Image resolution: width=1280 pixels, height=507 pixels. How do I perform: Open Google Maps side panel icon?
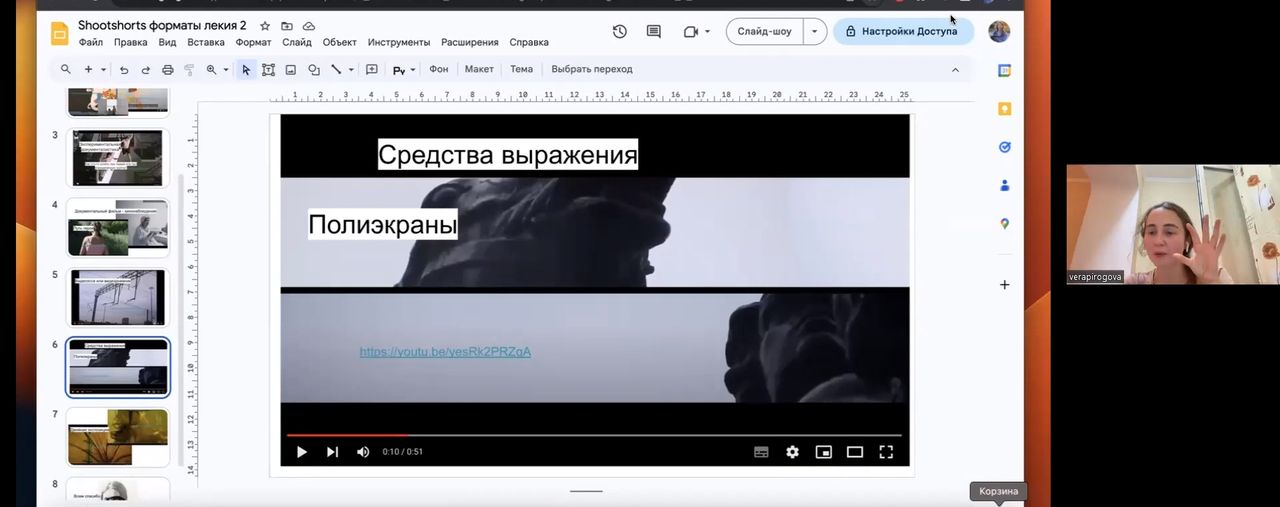point(1005,224)
